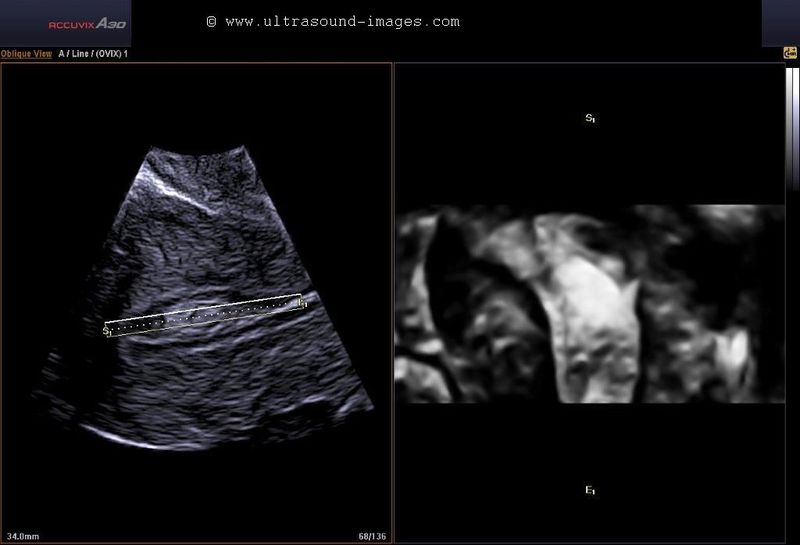Click the bright spot at OVIX image right edge

click(736, 352)
